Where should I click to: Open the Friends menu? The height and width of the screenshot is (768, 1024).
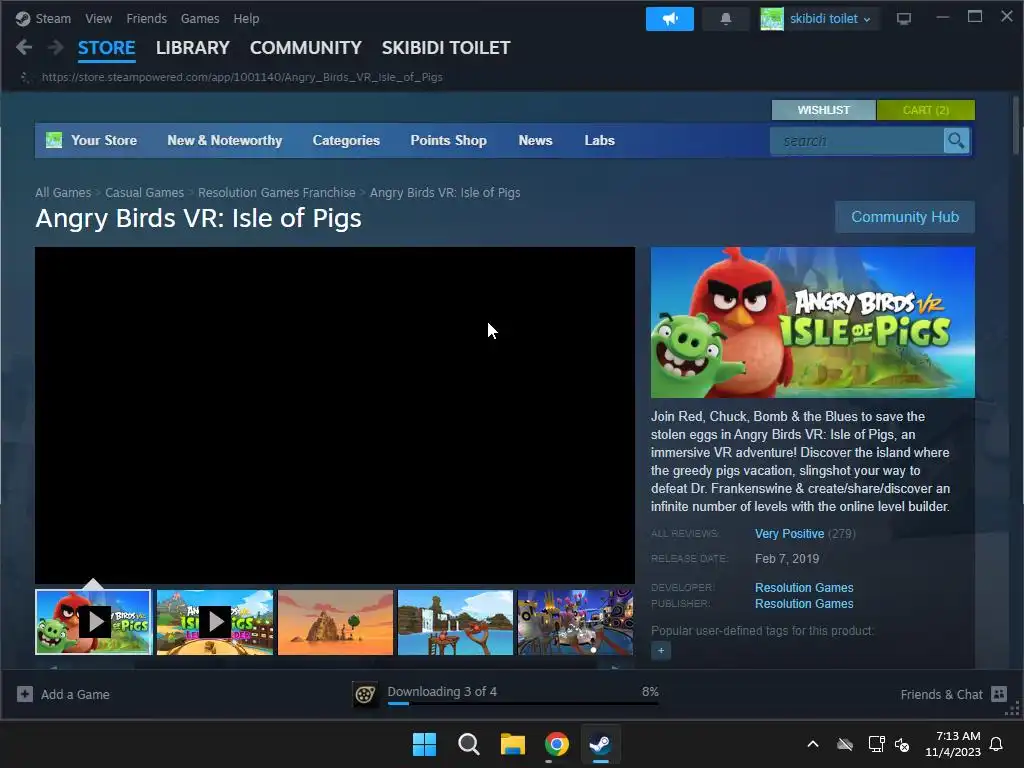pos(146,19)
